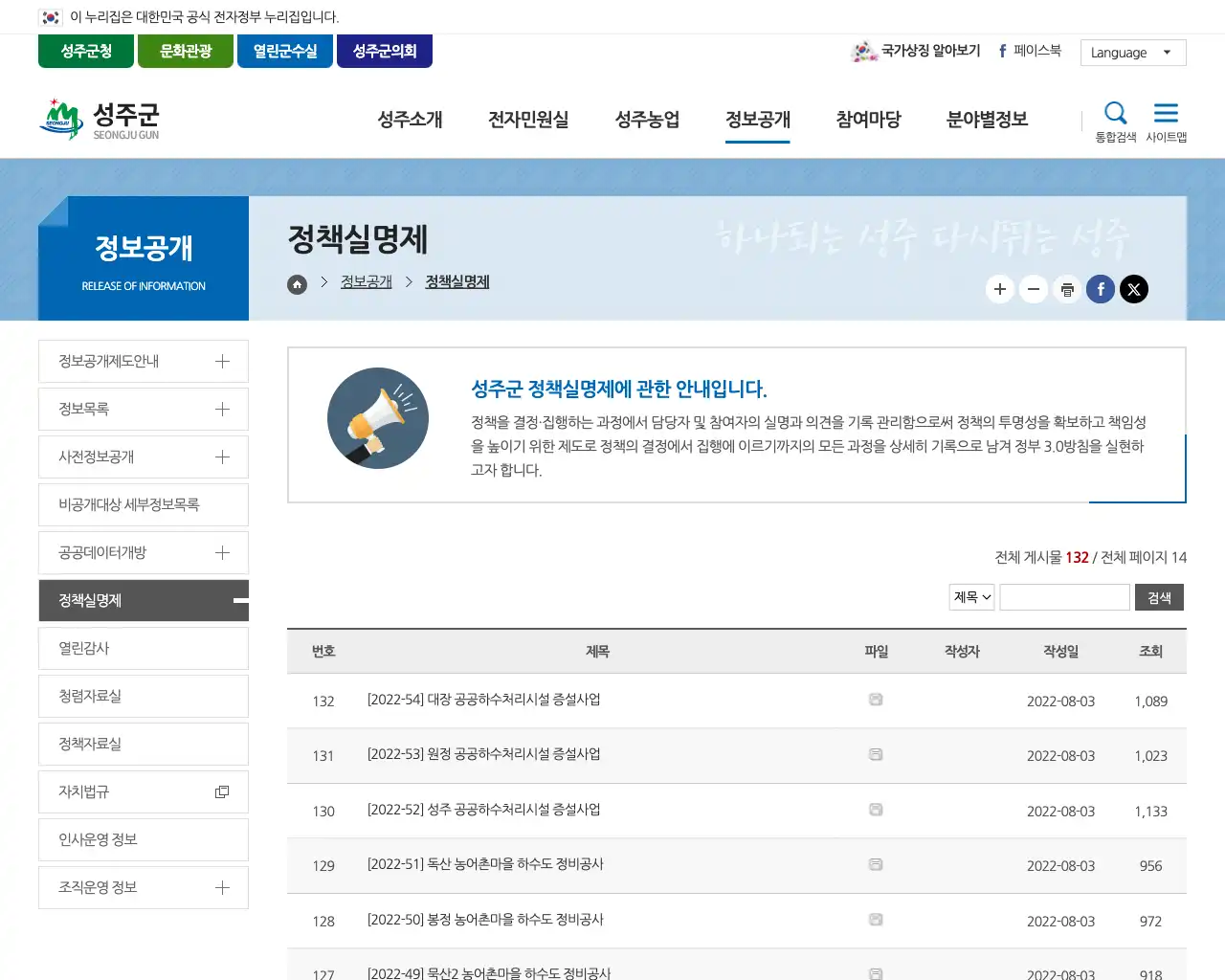Share page on X round icon
Screen dimensions: 1225x980
coord(1134,289)
